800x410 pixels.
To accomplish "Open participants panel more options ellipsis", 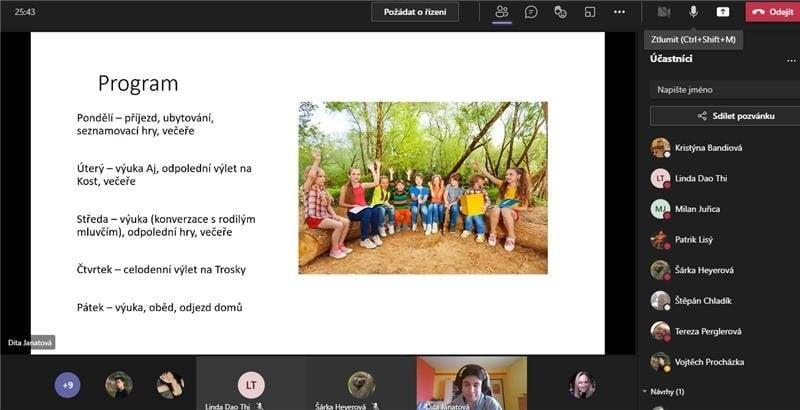I will tap(791, 60).
